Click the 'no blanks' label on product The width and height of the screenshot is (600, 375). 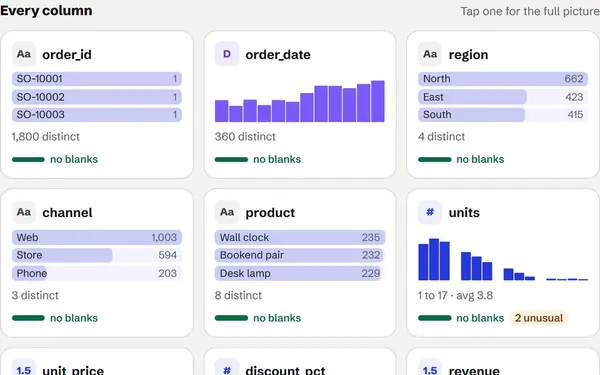tap(277, 318)
